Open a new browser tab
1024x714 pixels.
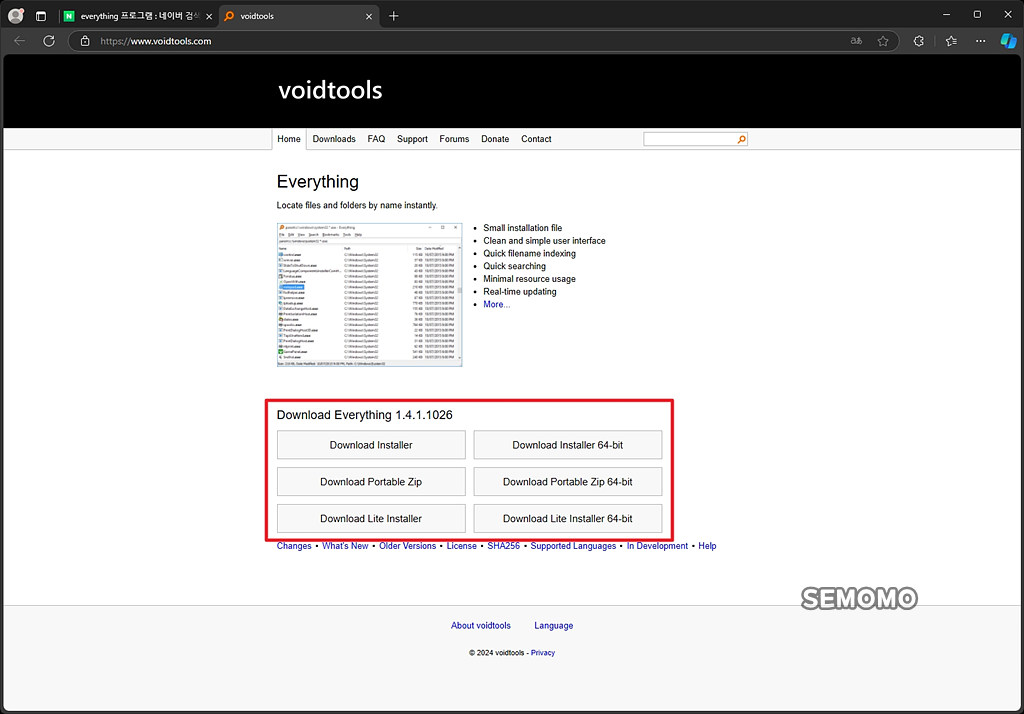point(394,16)
